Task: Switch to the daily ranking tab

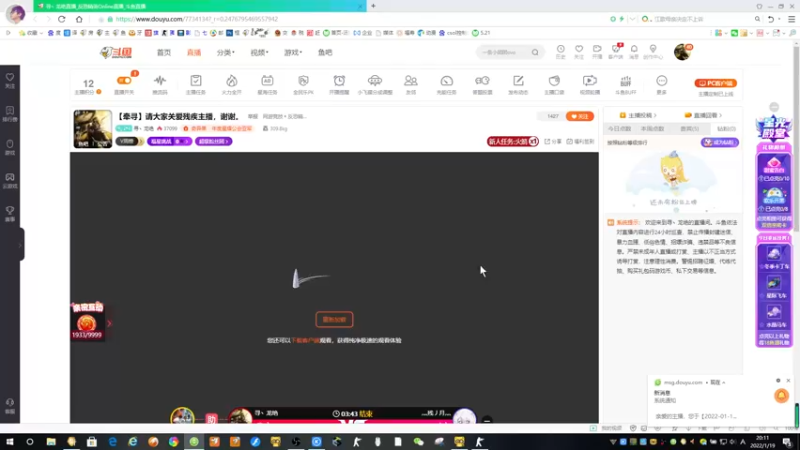Action: (619, 129)
